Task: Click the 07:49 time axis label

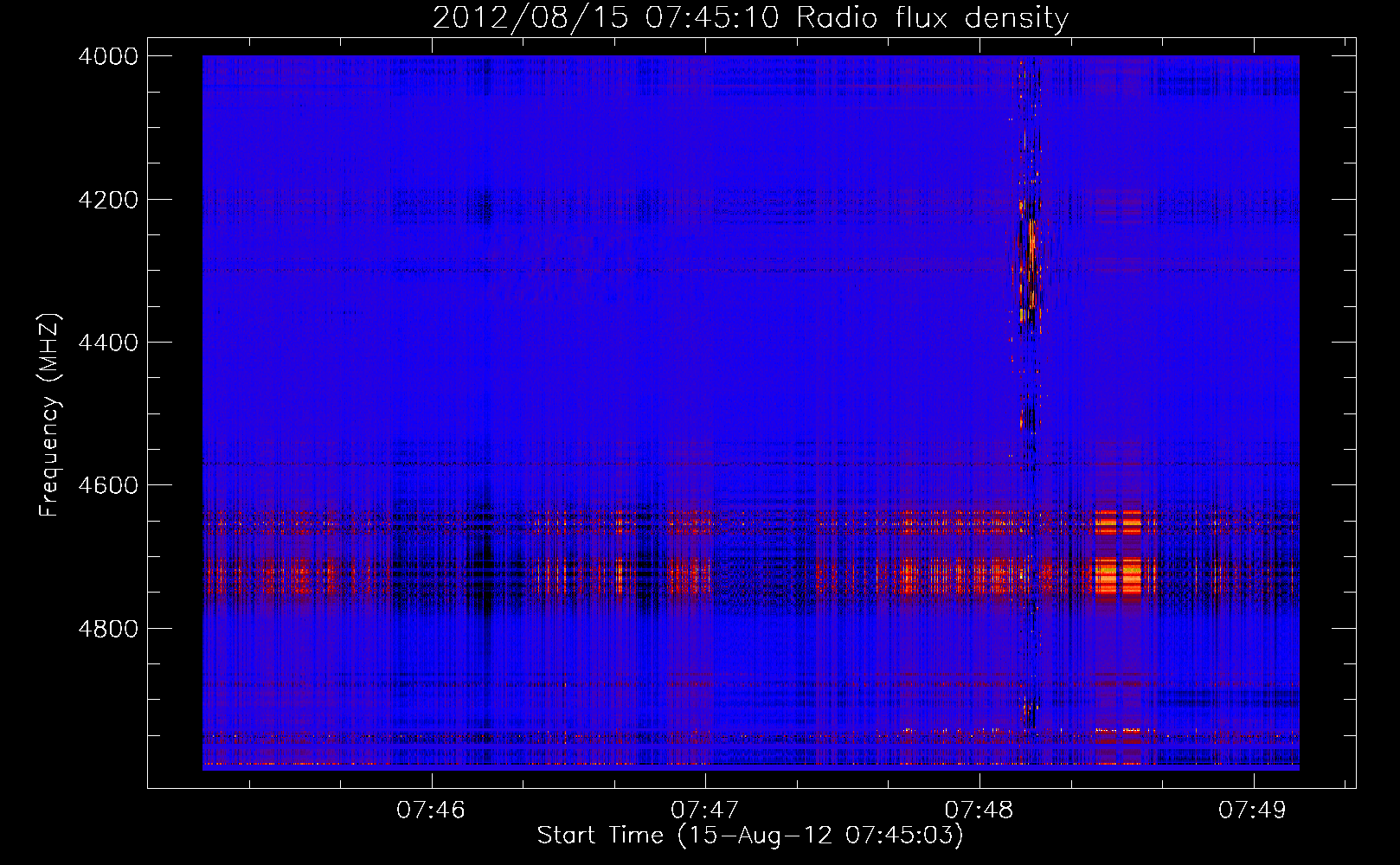Action: point(1252,811)
